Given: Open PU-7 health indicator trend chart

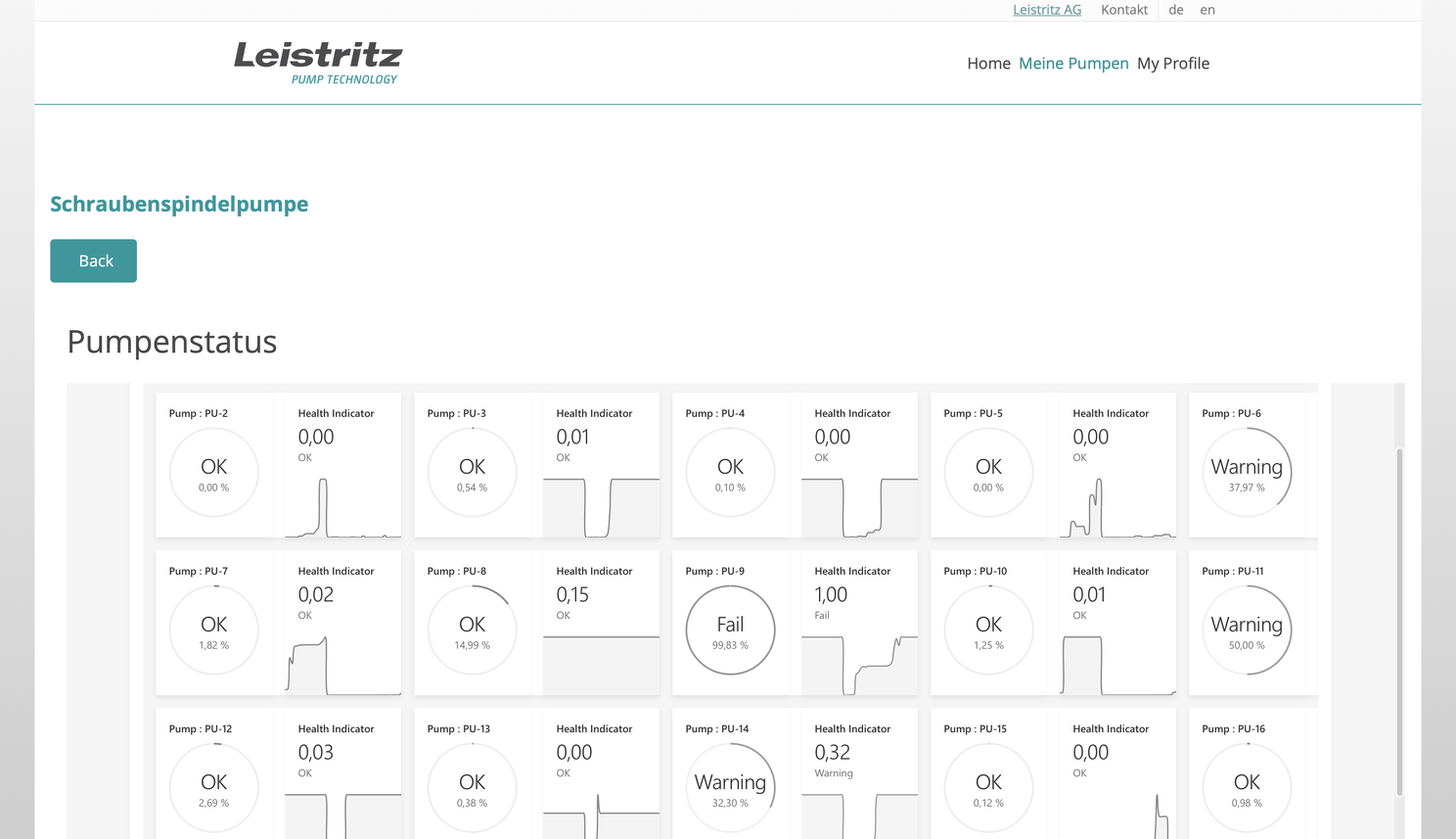Looking at the screenshot, I should 342,665.
